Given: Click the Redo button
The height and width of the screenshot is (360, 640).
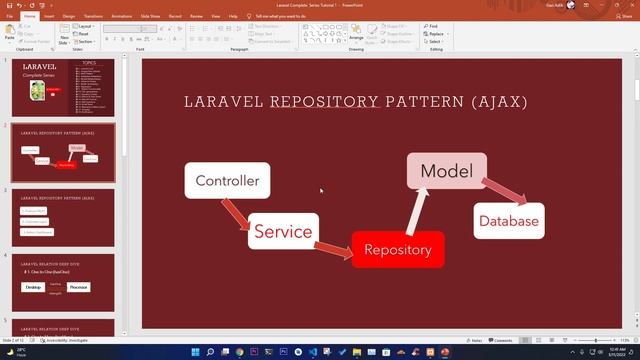Looking at the screenshot, I should 32,5.
